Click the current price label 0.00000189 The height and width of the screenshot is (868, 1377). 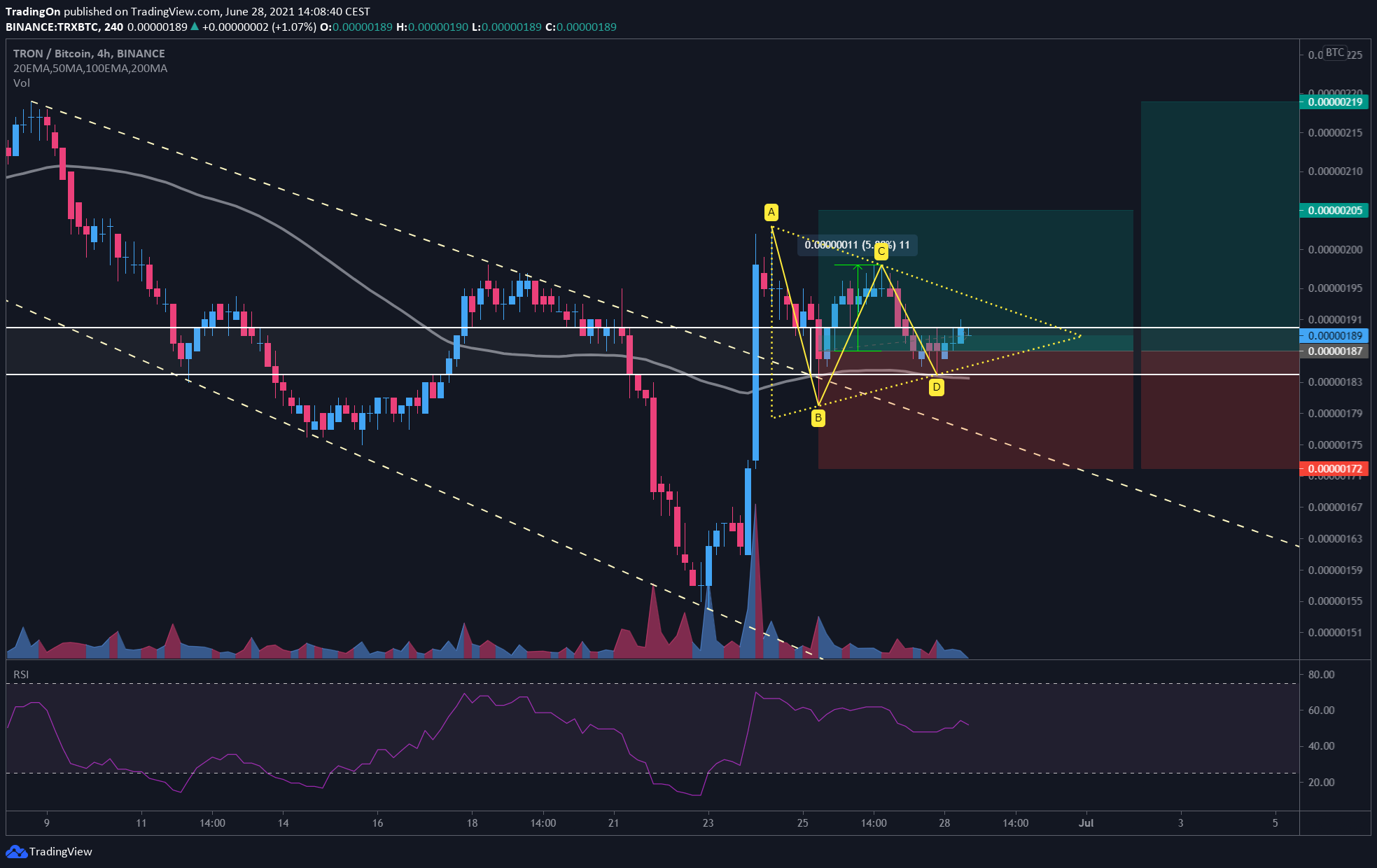click(1334, 336)
